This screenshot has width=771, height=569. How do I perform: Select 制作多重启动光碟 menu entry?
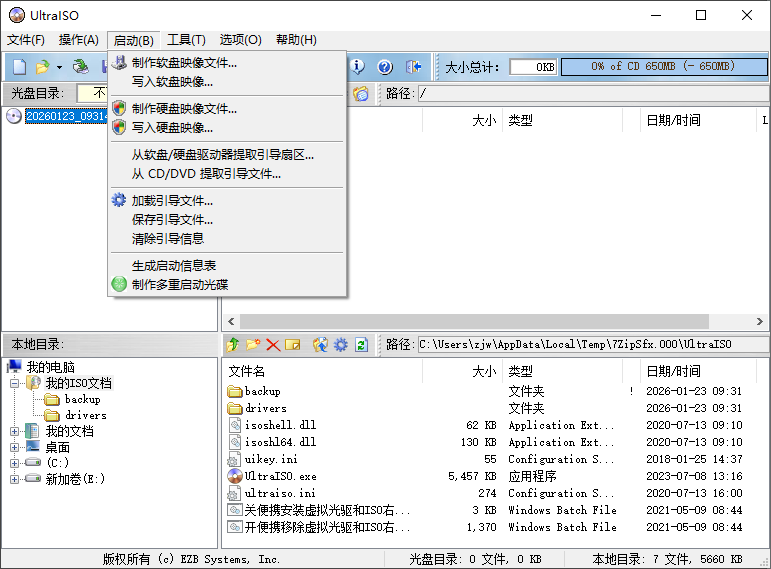click(227, 285)
